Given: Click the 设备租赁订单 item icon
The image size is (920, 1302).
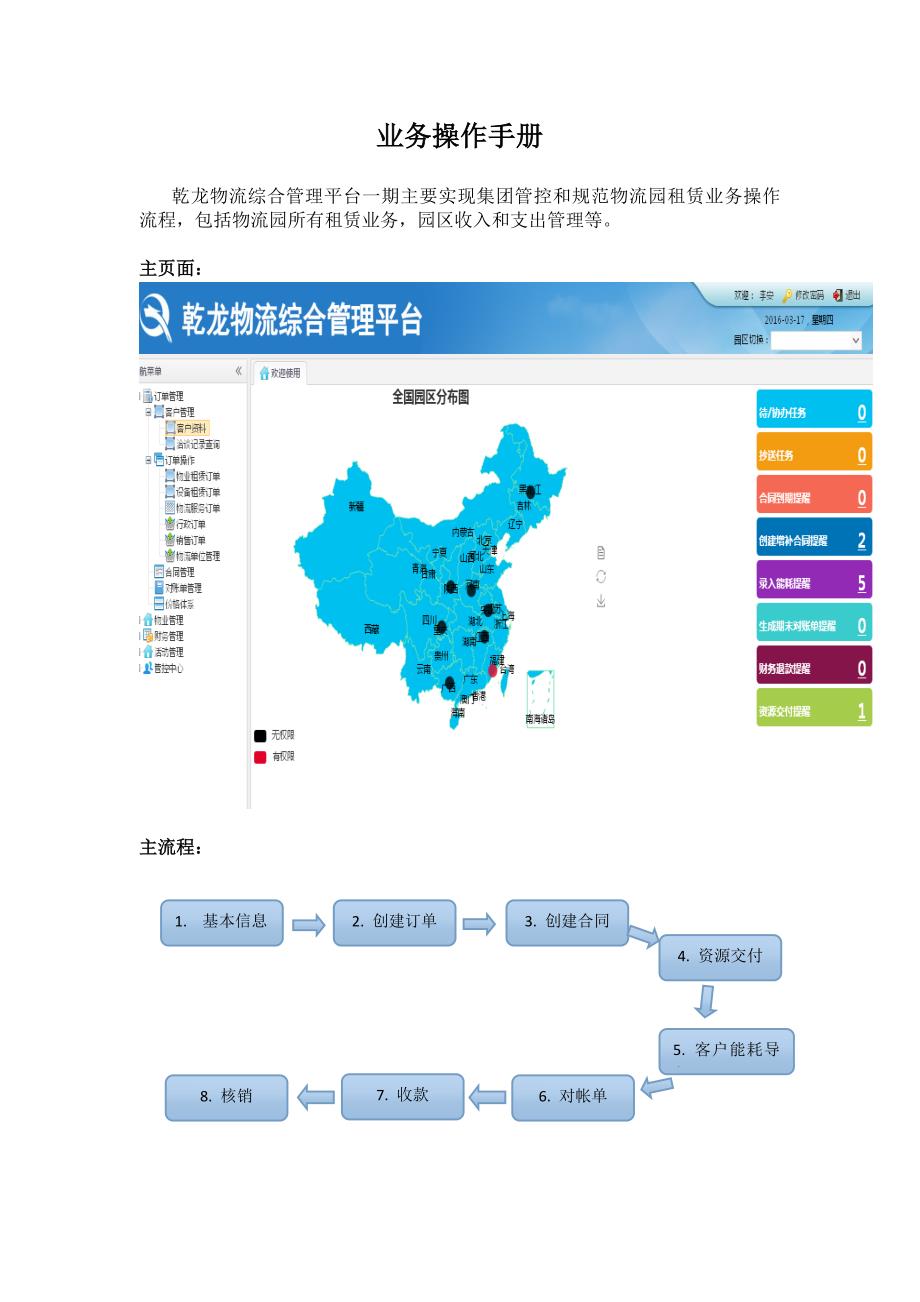Looking at the screenshot, I should (169, 492).
